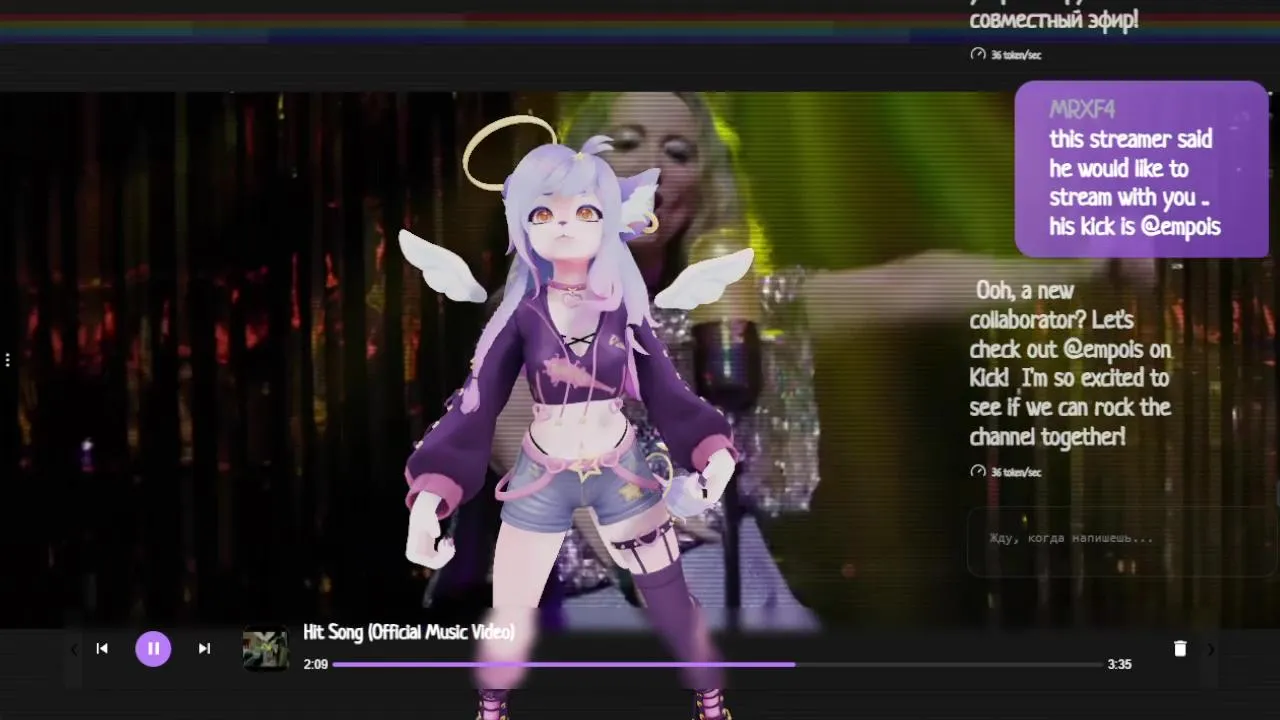Click the trash icon in the player bar
Viewport: 1280px width, 720px height.
pos(1180,649)
